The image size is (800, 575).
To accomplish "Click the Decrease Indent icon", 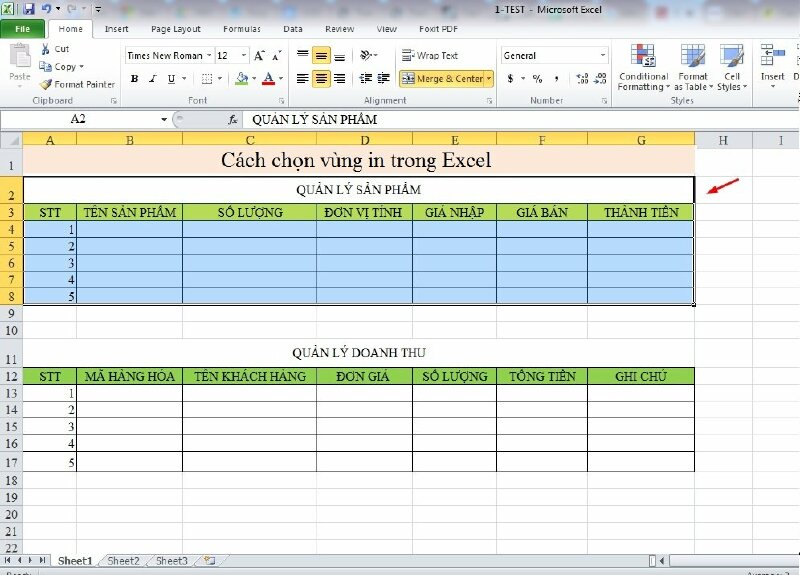I will [x=365, y=79].
